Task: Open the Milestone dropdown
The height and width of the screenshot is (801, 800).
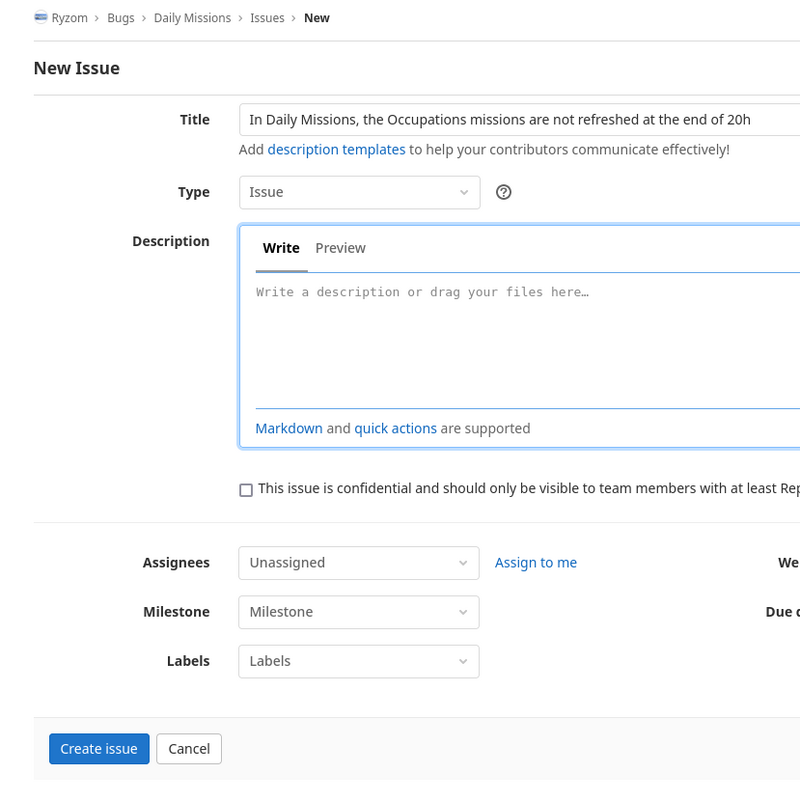Action: (x=359, y=612)
